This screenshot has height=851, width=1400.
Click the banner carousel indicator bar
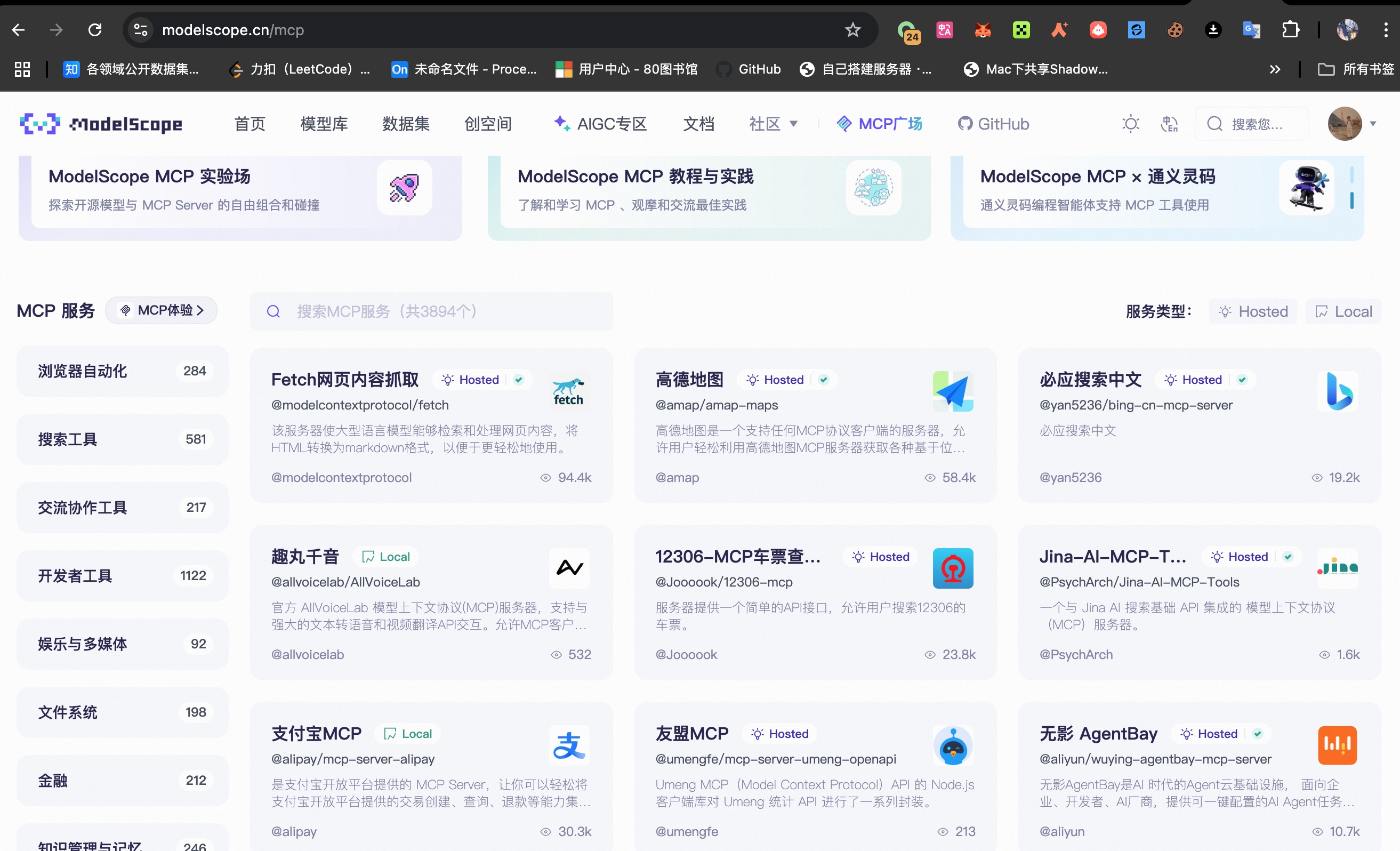pos(1351,188)
